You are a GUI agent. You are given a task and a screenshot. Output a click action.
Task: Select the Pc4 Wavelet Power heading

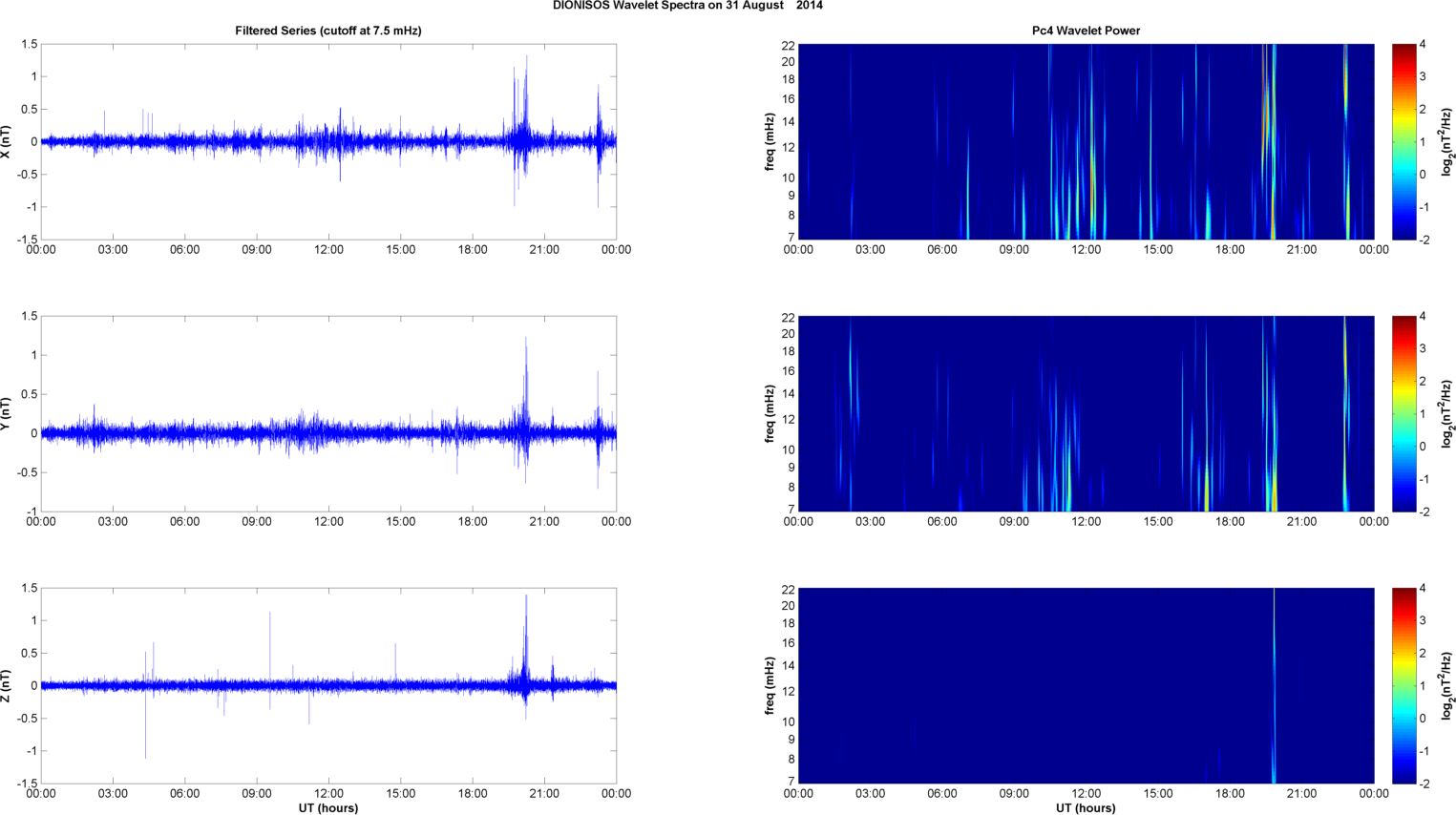click(1086, 31)
